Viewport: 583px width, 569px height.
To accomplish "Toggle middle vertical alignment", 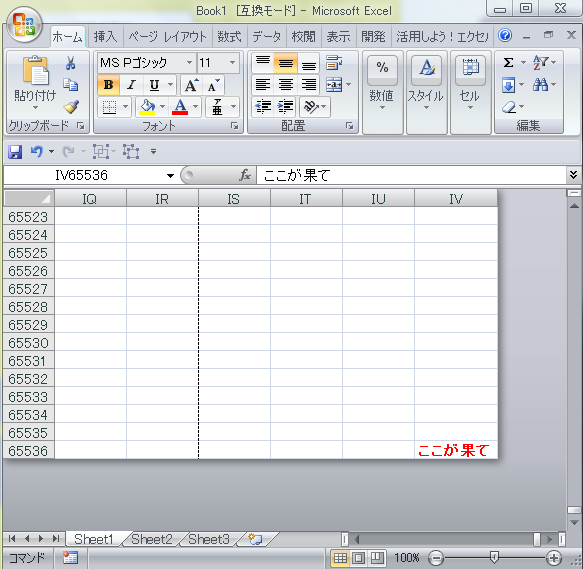I will pos(286,63).
